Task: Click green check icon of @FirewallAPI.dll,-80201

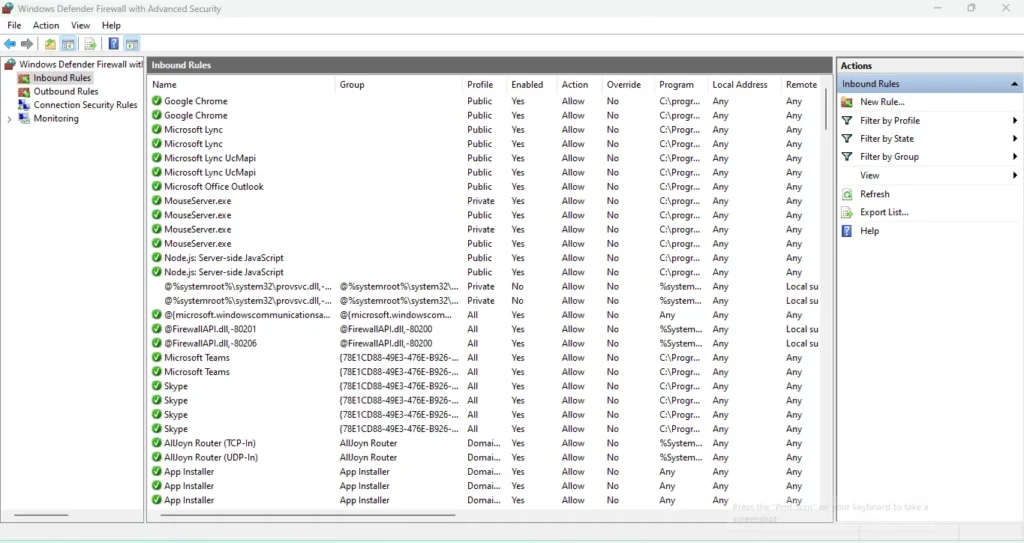Action: (157, 329)
